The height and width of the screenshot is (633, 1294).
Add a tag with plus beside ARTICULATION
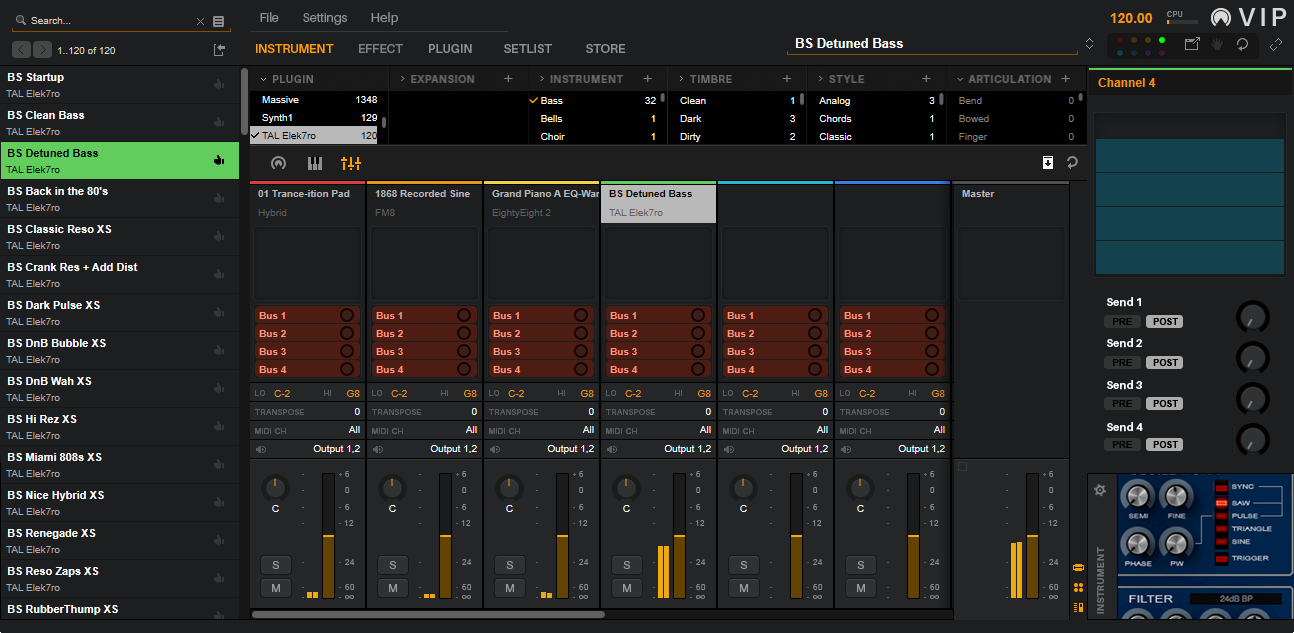(x=1066, y=79)
